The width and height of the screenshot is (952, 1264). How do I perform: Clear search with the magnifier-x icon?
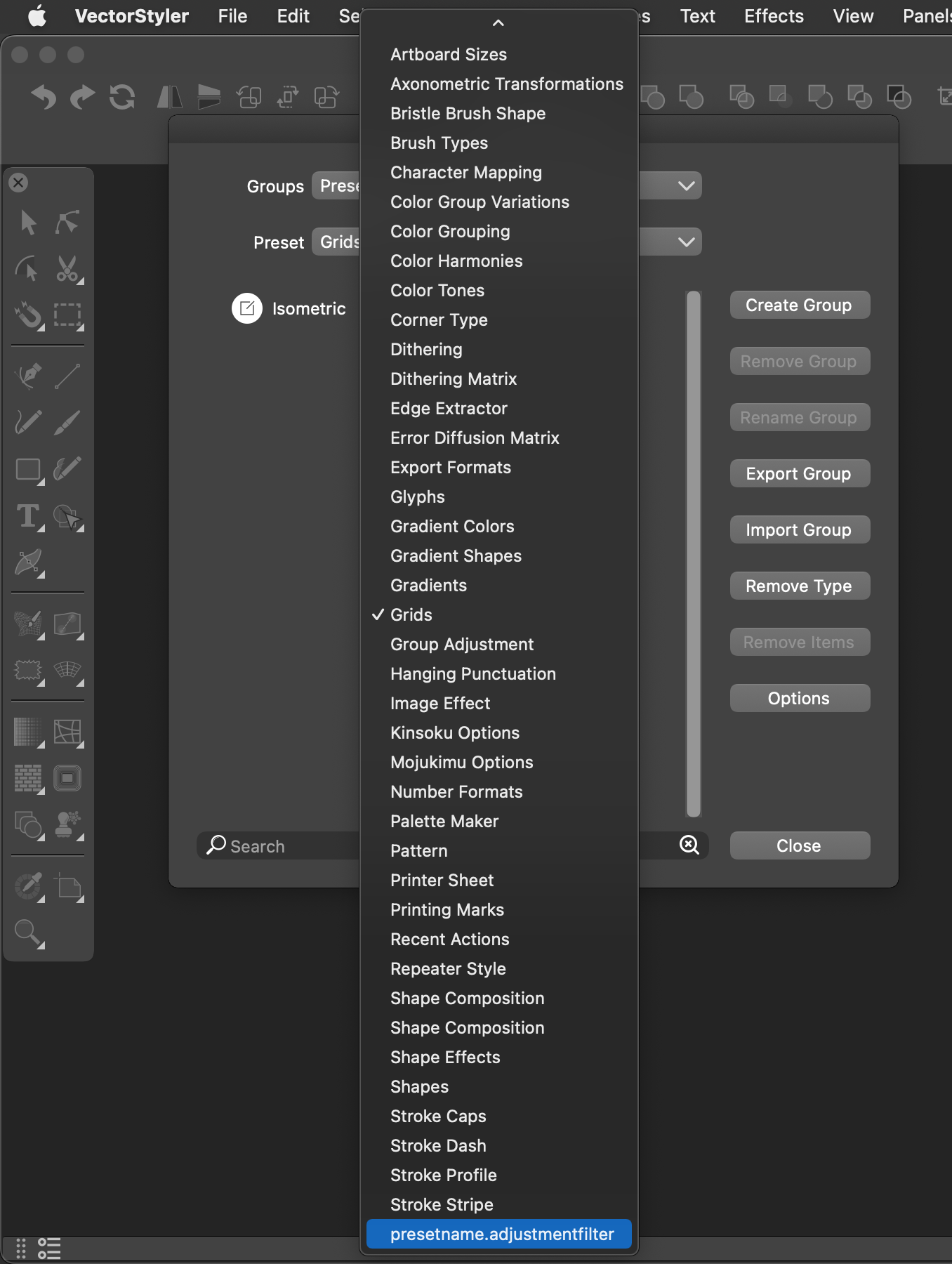pyautogui.click(x=689, y=845)
